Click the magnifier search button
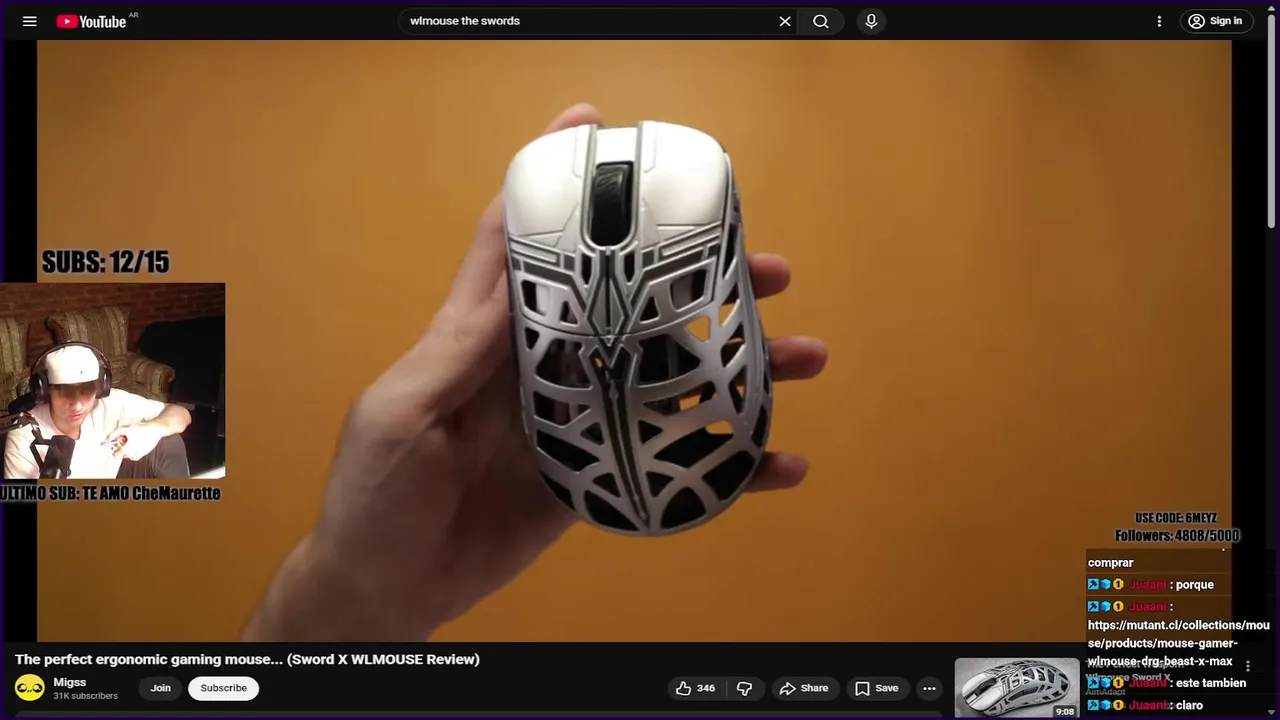 (821, 21)
